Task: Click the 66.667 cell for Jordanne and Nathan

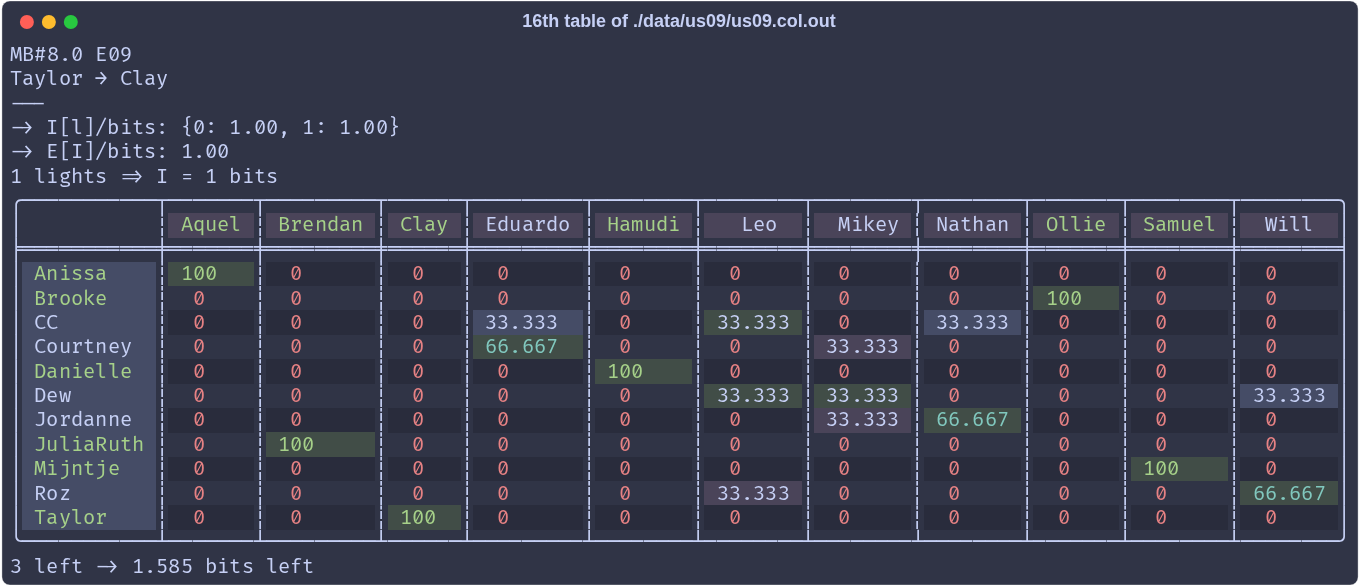Action: point(972,419)
